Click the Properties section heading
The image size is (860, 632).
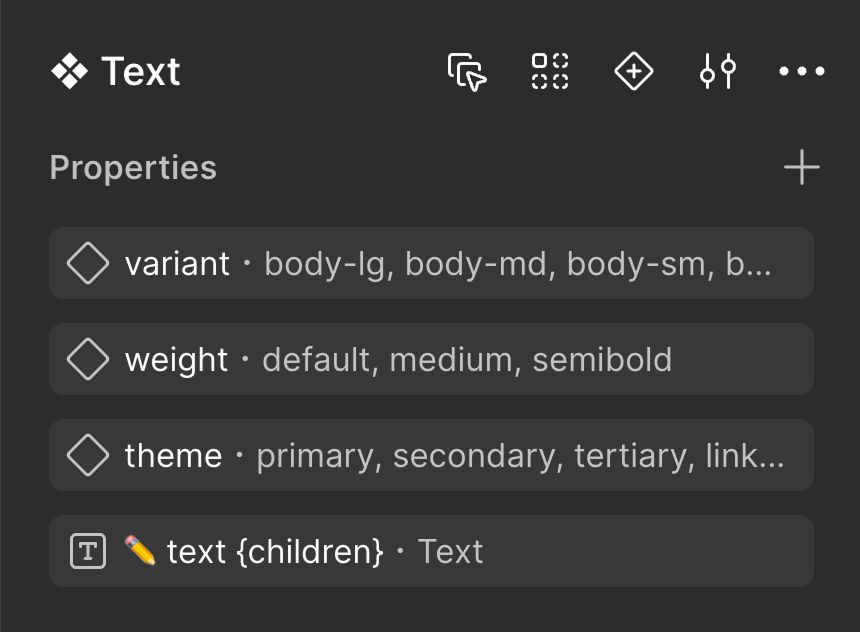pyautogui.click(x=133, y=168)
